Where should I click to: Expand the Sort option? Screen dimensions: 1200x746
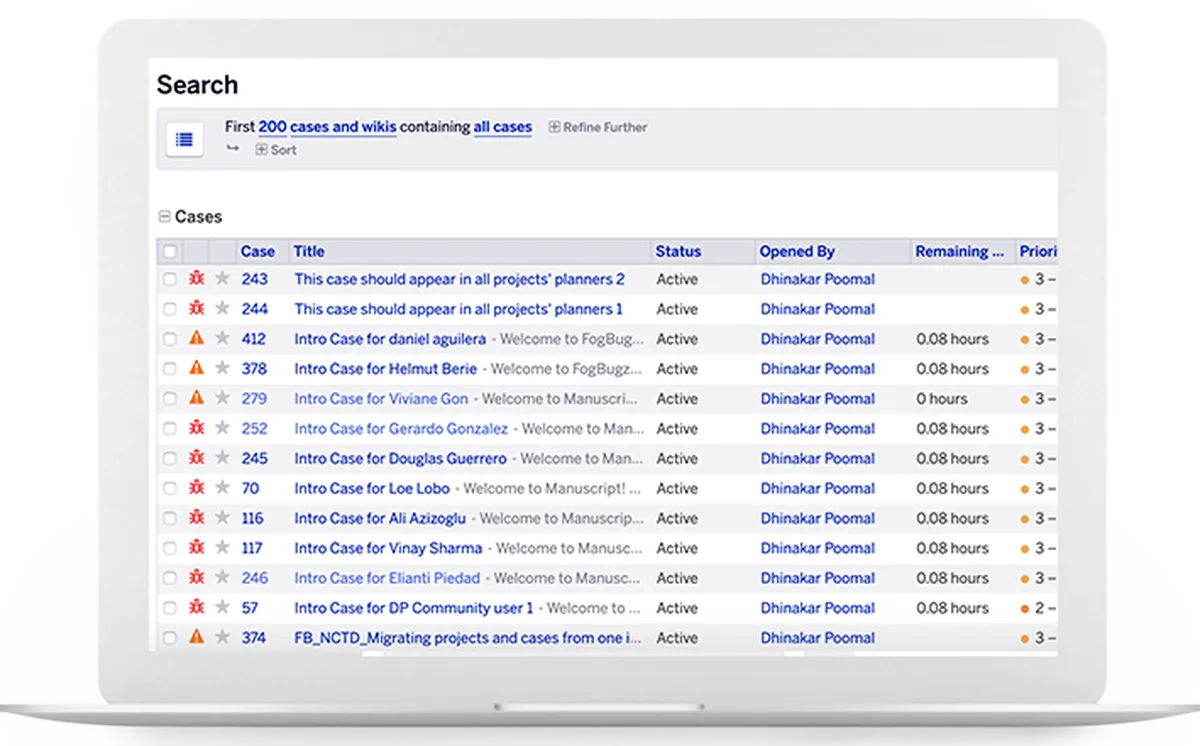pos(276,150)
